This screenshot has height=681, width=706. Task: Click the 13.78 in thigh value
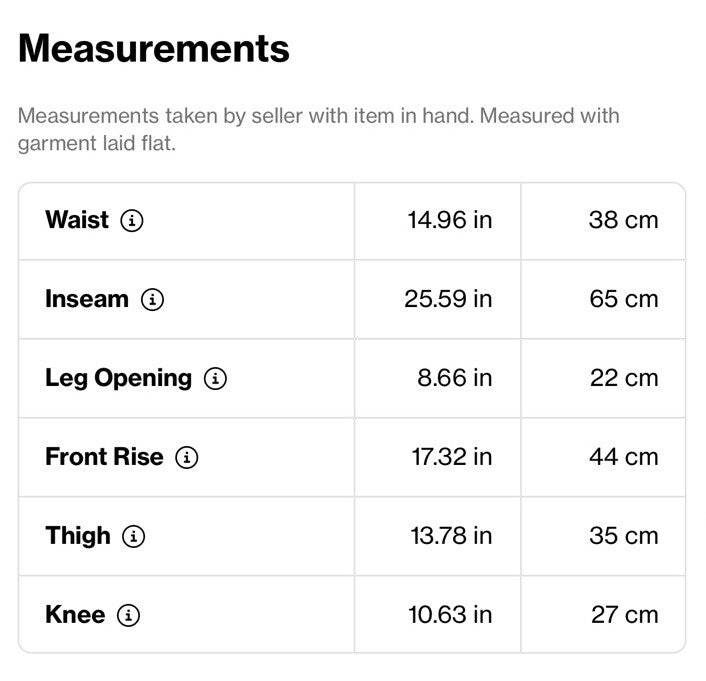tap(452, 536)
